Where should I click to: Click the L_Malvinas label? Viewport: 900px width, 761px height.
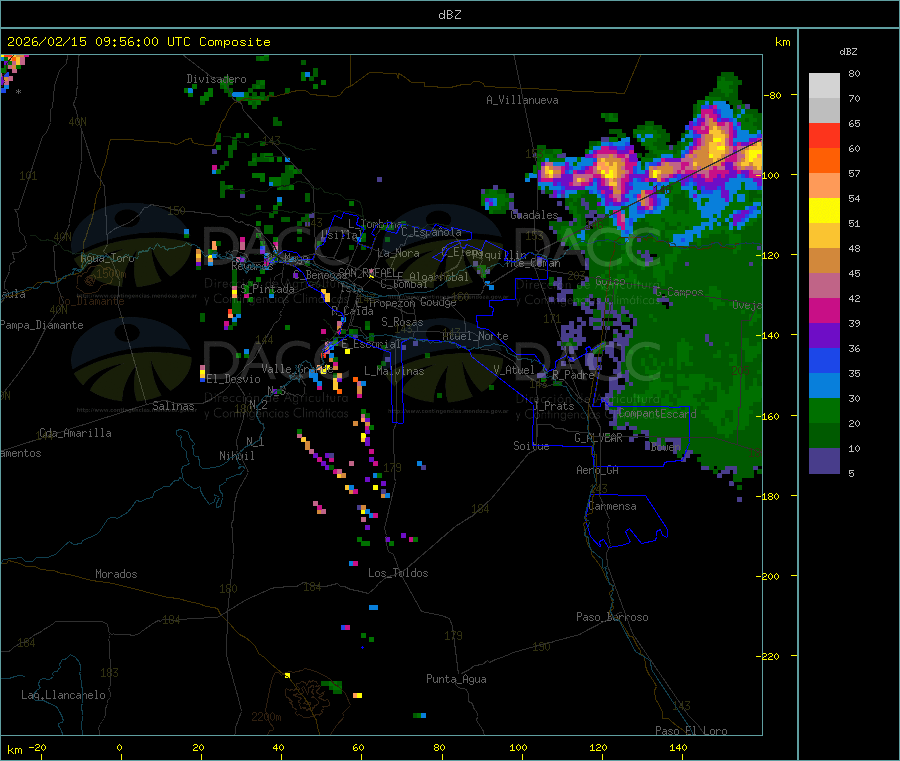[x=394, y=371]
